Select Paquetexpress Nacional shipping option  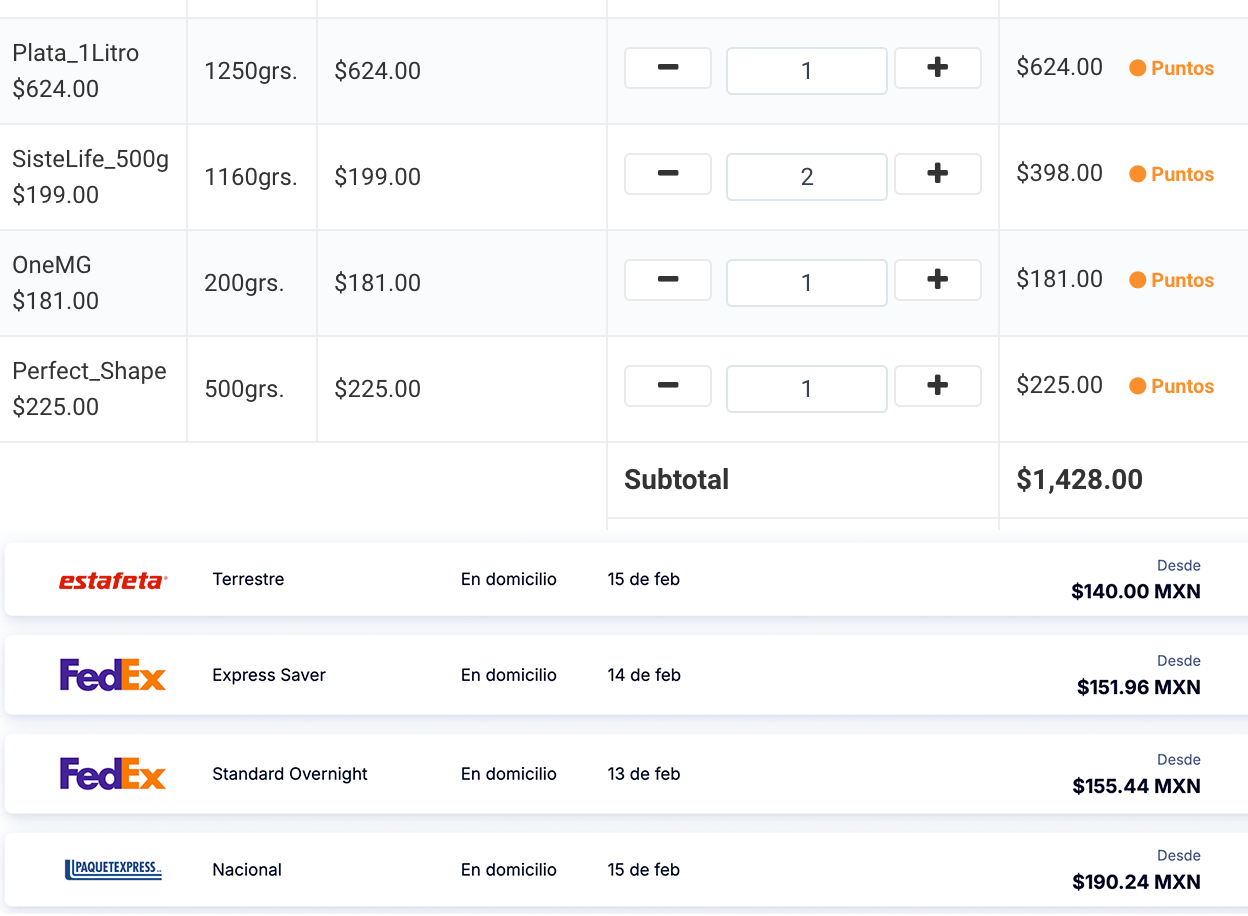pos(624,870)
